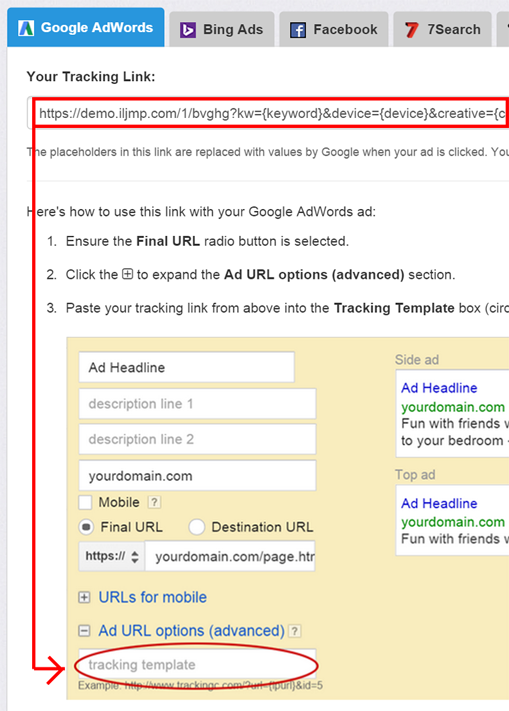Click the 'Side ad' label
Image resolution: width=509 pixels, height=711 pixels.
pos(417,360)
